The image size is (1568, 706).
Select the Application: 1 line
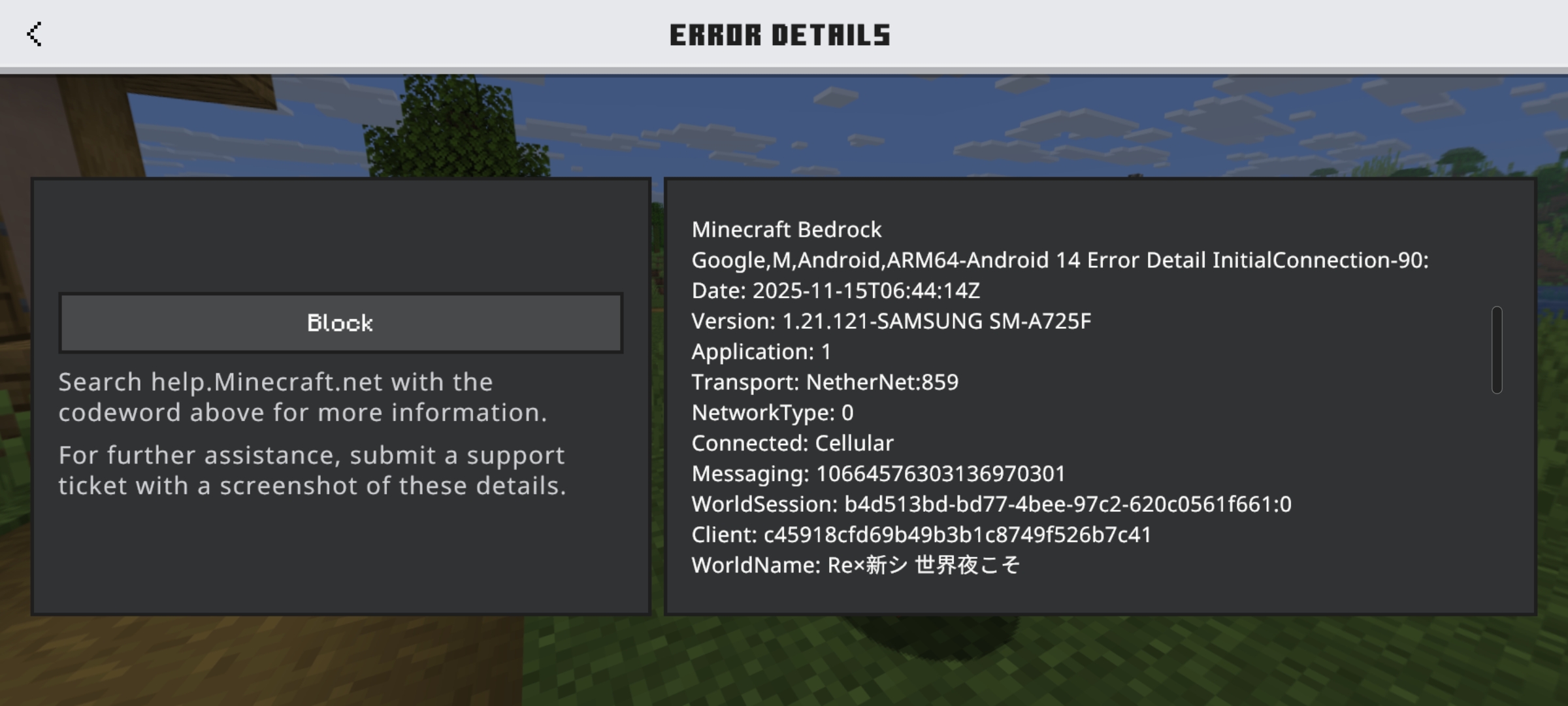pyautogui.click(x=761, y=352)
